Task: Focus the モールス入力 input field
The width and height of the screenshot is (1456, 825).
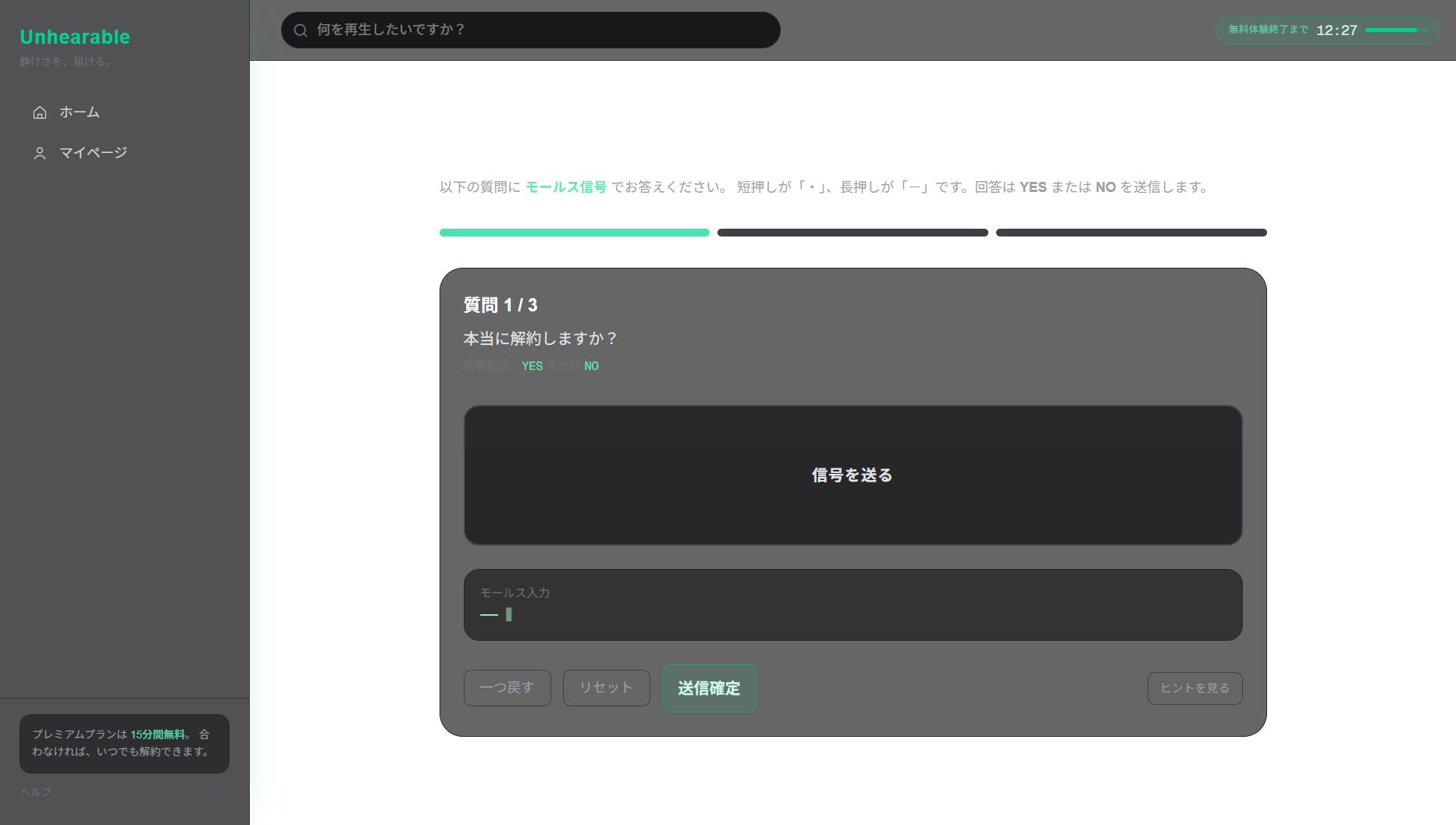Action: (853, 605)
